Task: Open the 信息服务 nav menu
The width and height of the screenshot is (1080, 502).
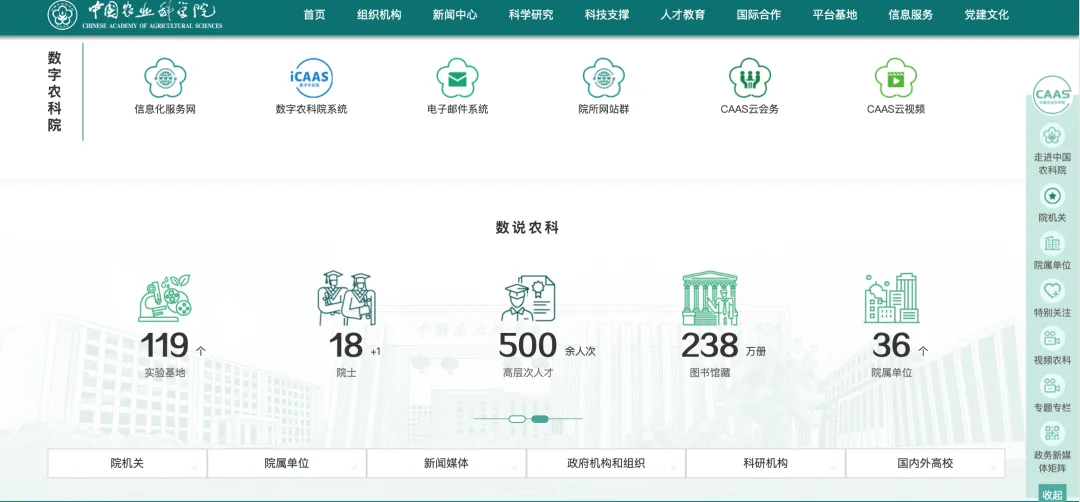Action: (911, 15)
